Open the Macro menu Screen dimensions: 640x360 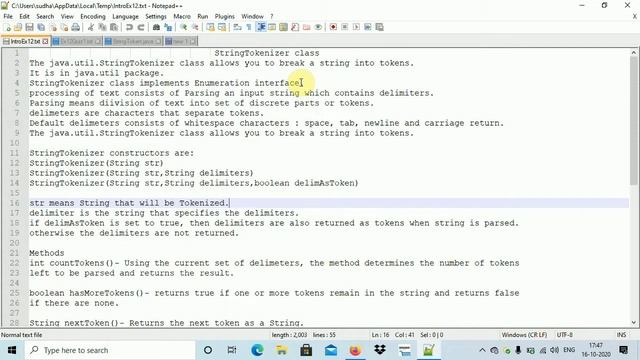point(182,16)
